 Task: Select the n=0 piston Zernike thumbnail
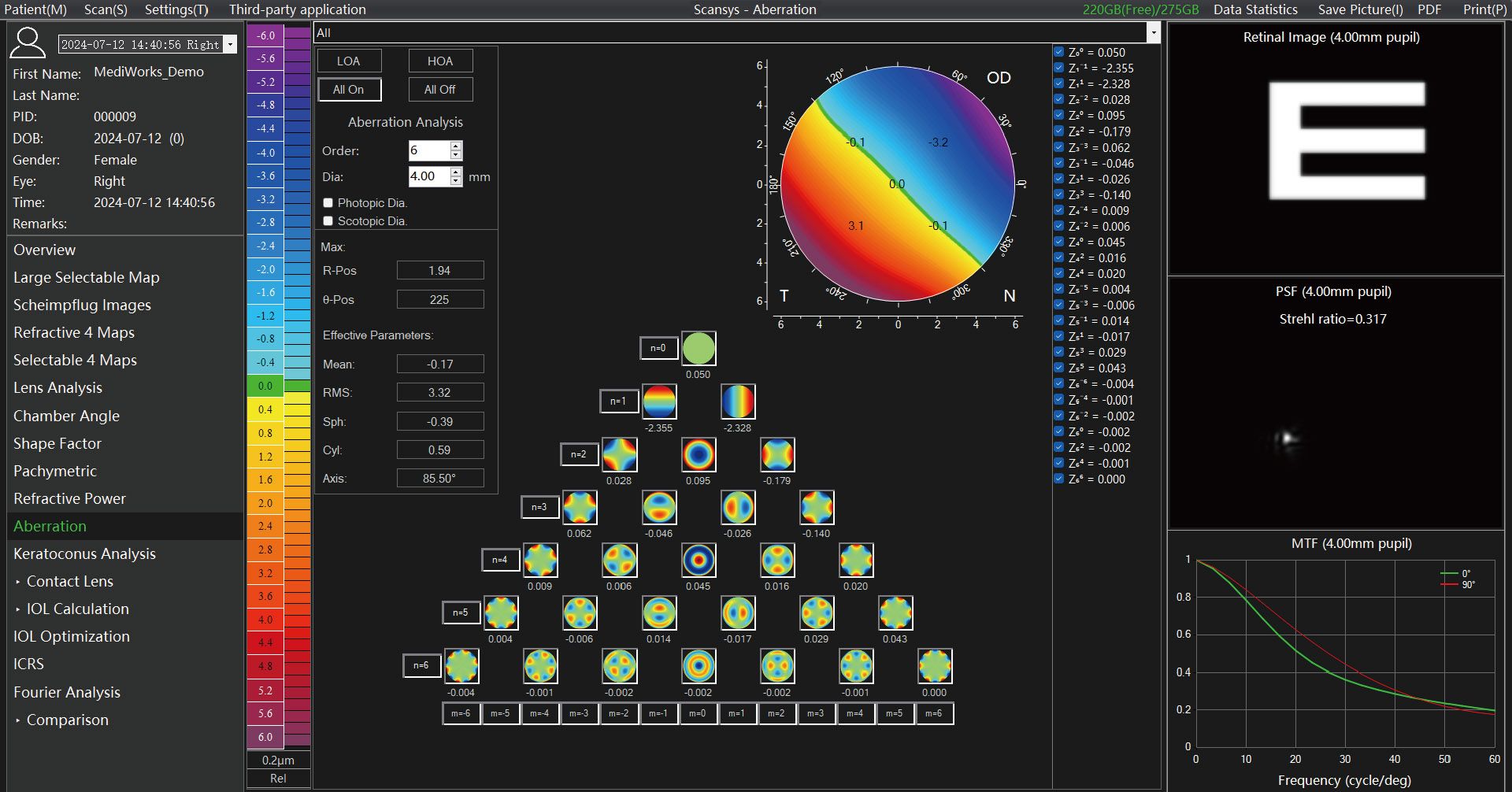tap(699, 349)
